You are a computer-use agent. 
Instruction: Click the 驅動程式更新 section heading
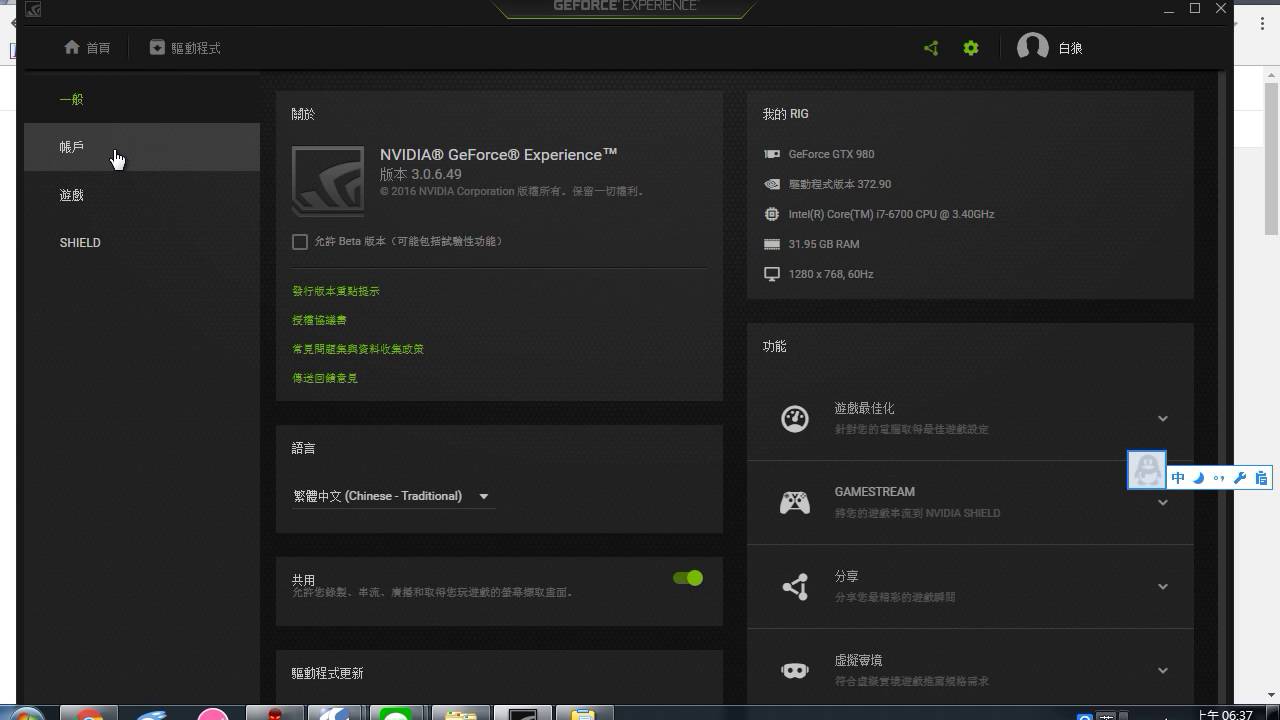click(x=327, y=674)
